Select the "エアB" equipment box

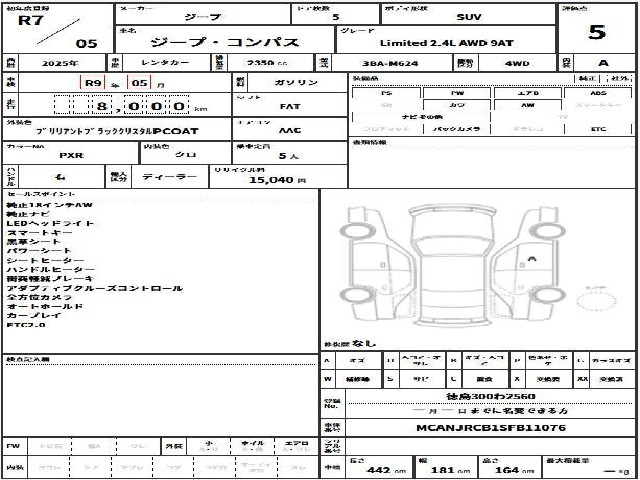[x=528, y=93]
